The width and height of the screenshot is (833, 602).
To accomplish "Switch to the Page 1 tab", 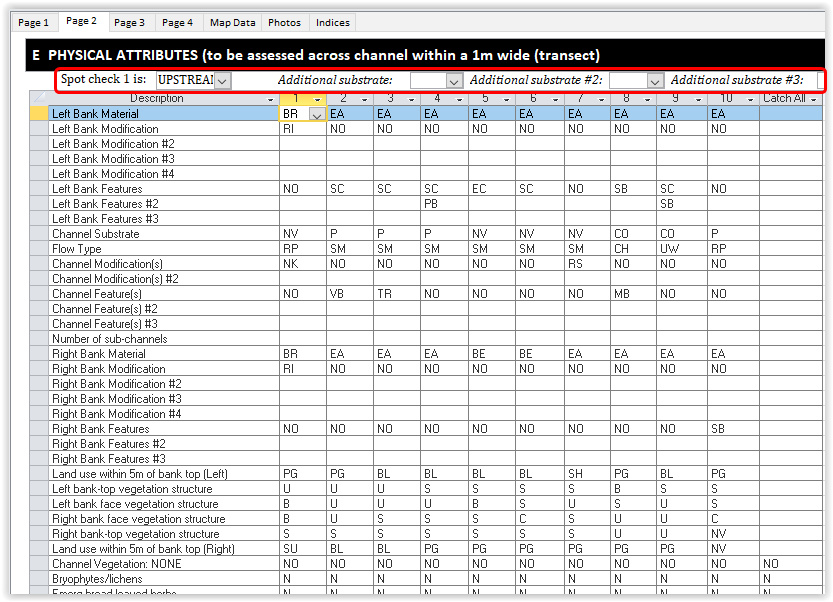I will point(33,22).
